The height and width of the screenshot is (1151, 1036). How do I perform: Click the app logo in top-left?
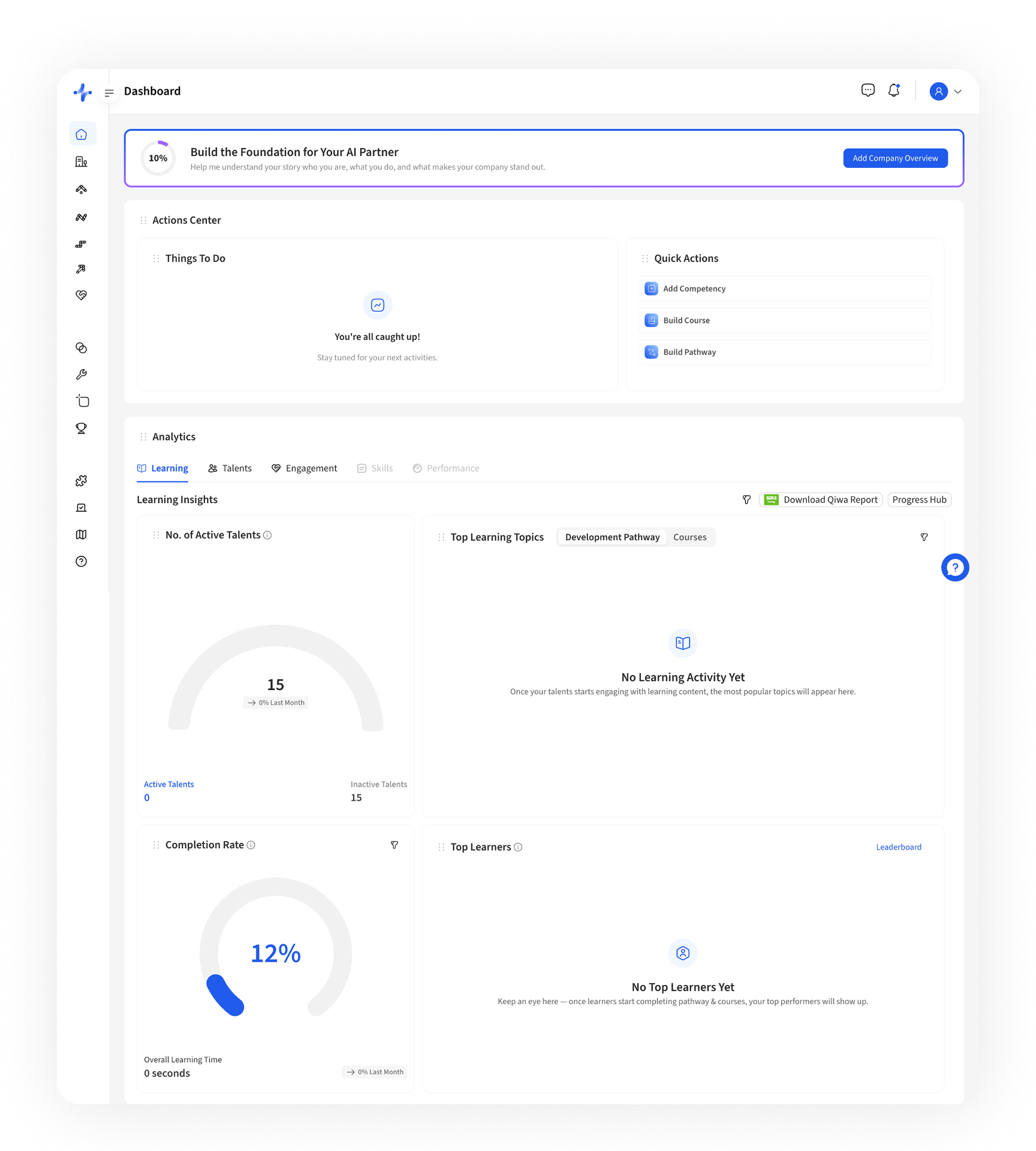coord(83,92)
